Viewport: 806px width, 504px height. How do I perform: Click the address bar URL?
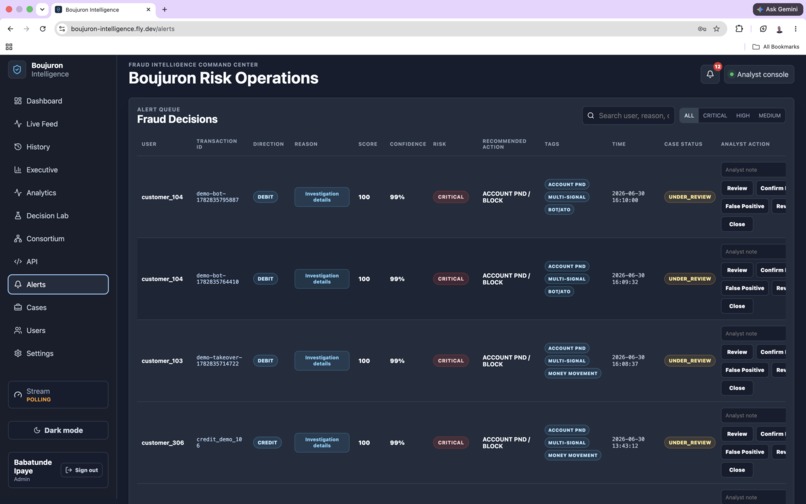122,29
